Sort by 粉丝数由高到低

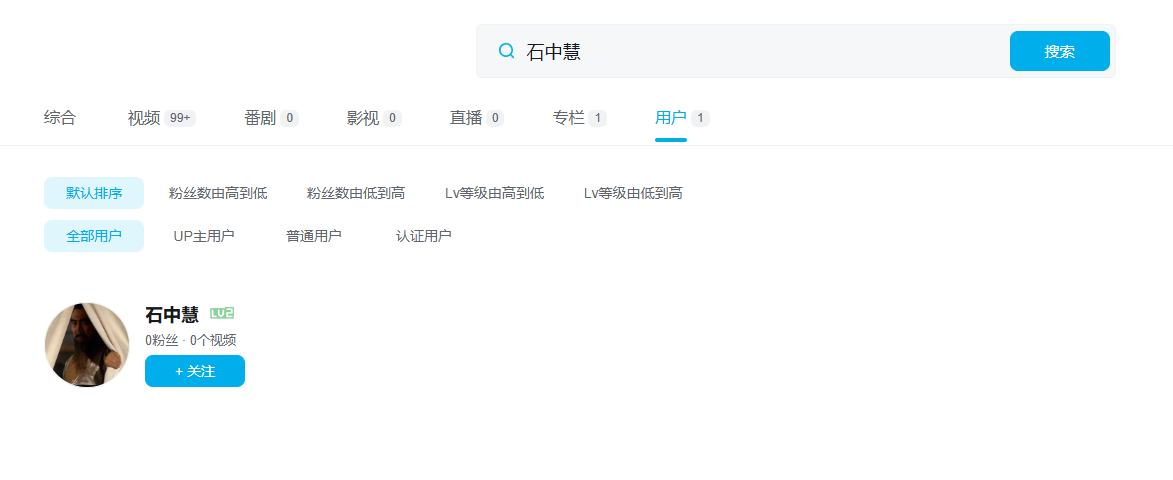(x=218, y=193)
